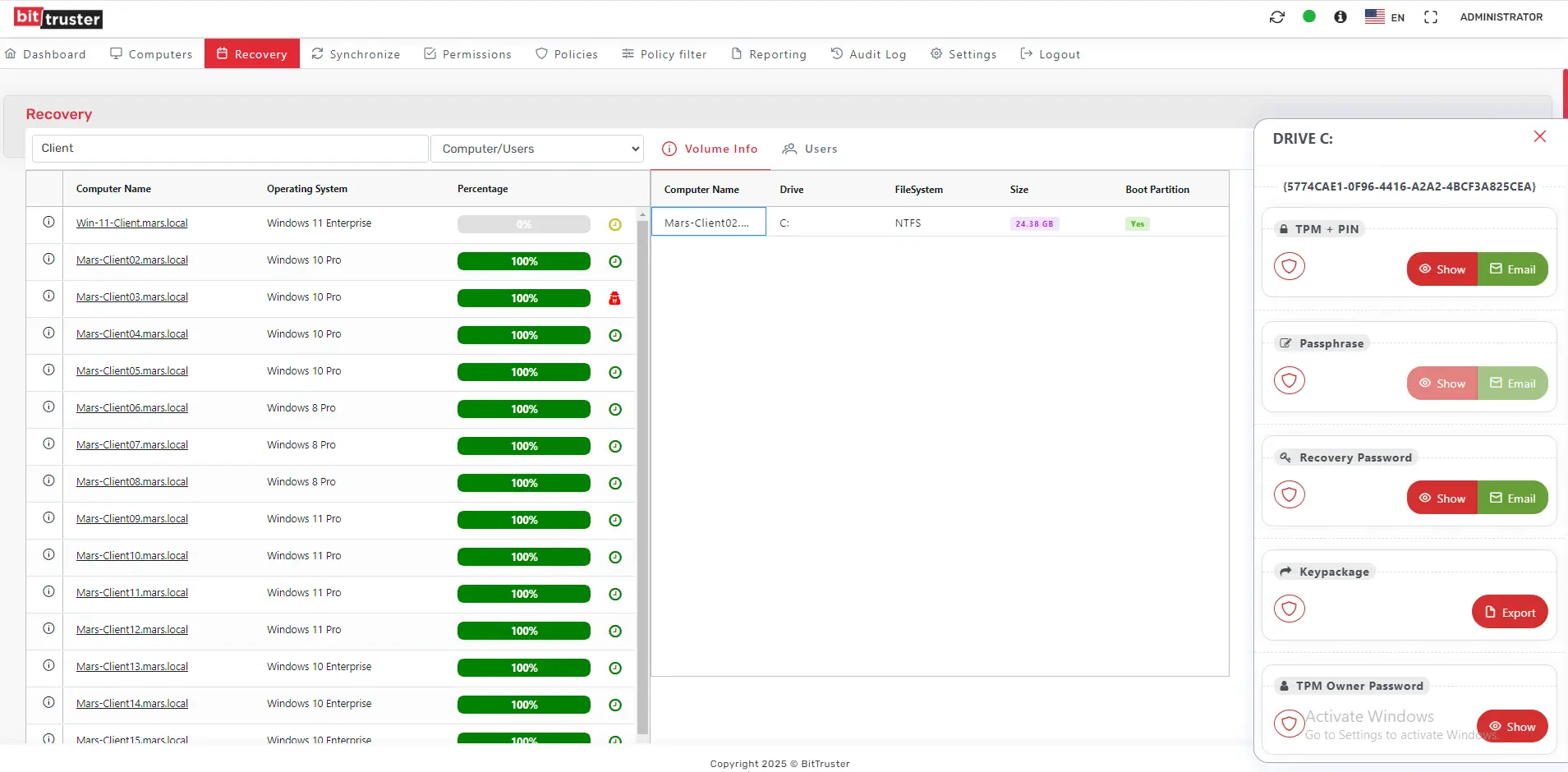Click yellow clock icon for Win-11-Client
This screenshot has height=772, width=1568.
[614, 224]
